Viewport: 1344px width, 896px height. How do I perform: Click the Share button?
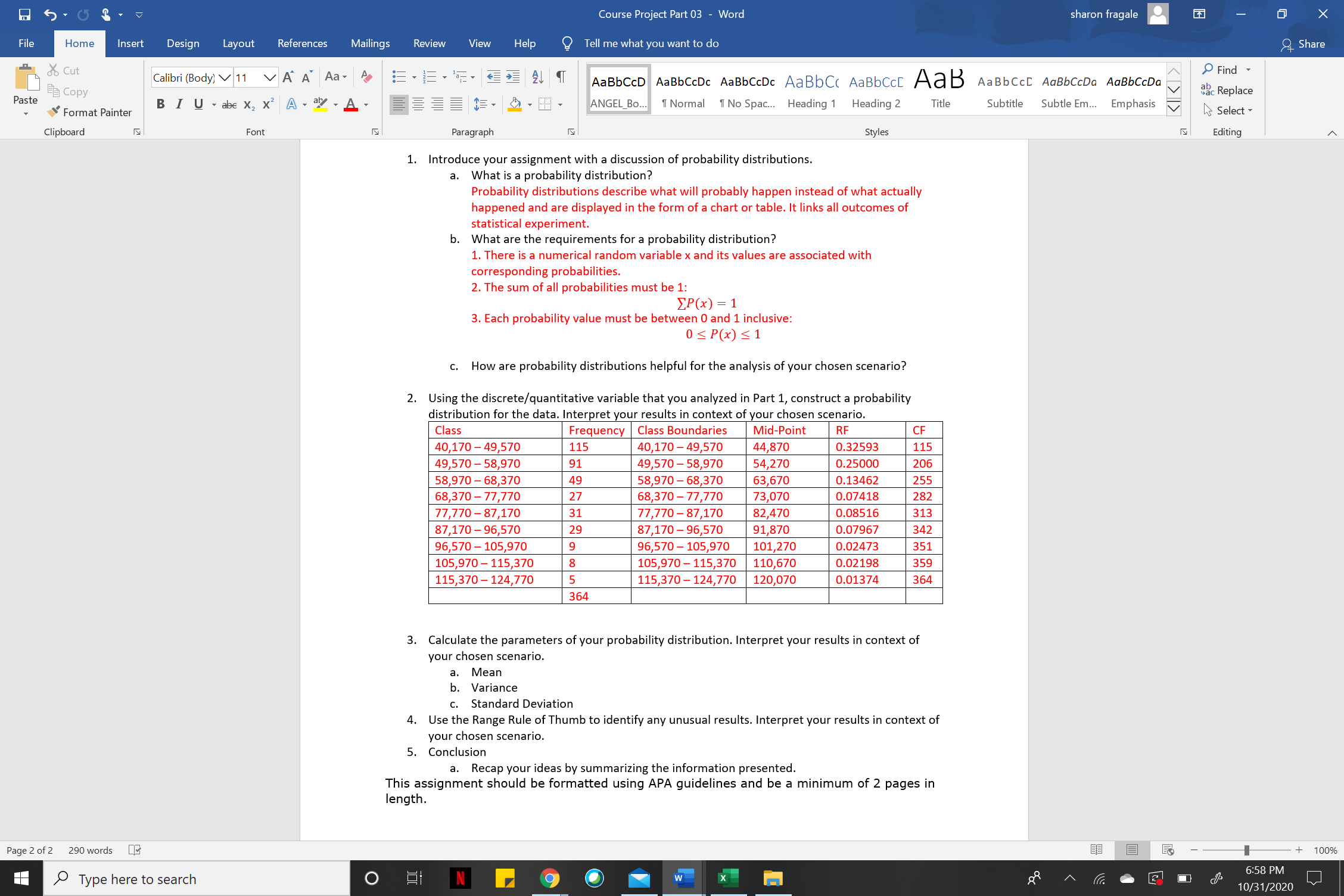point(1303,43)
